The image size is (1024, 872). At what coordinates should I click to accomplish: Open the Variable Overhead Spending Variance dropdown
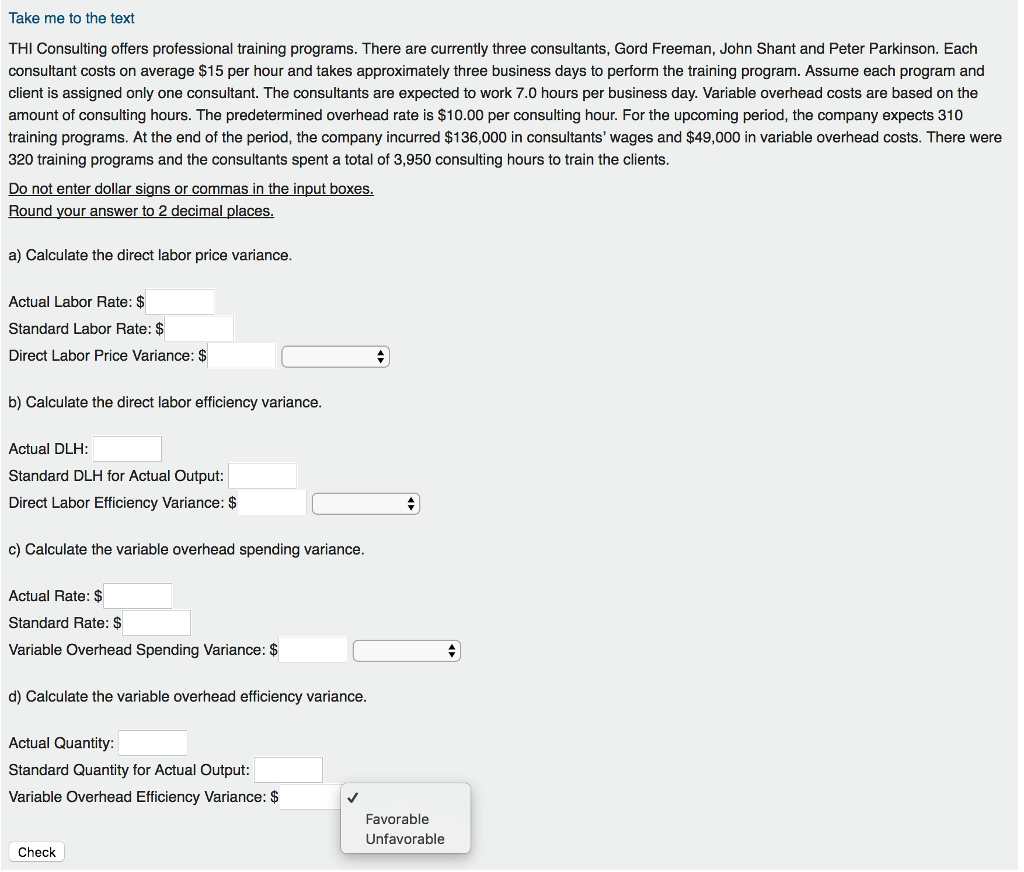click(406, 650)
